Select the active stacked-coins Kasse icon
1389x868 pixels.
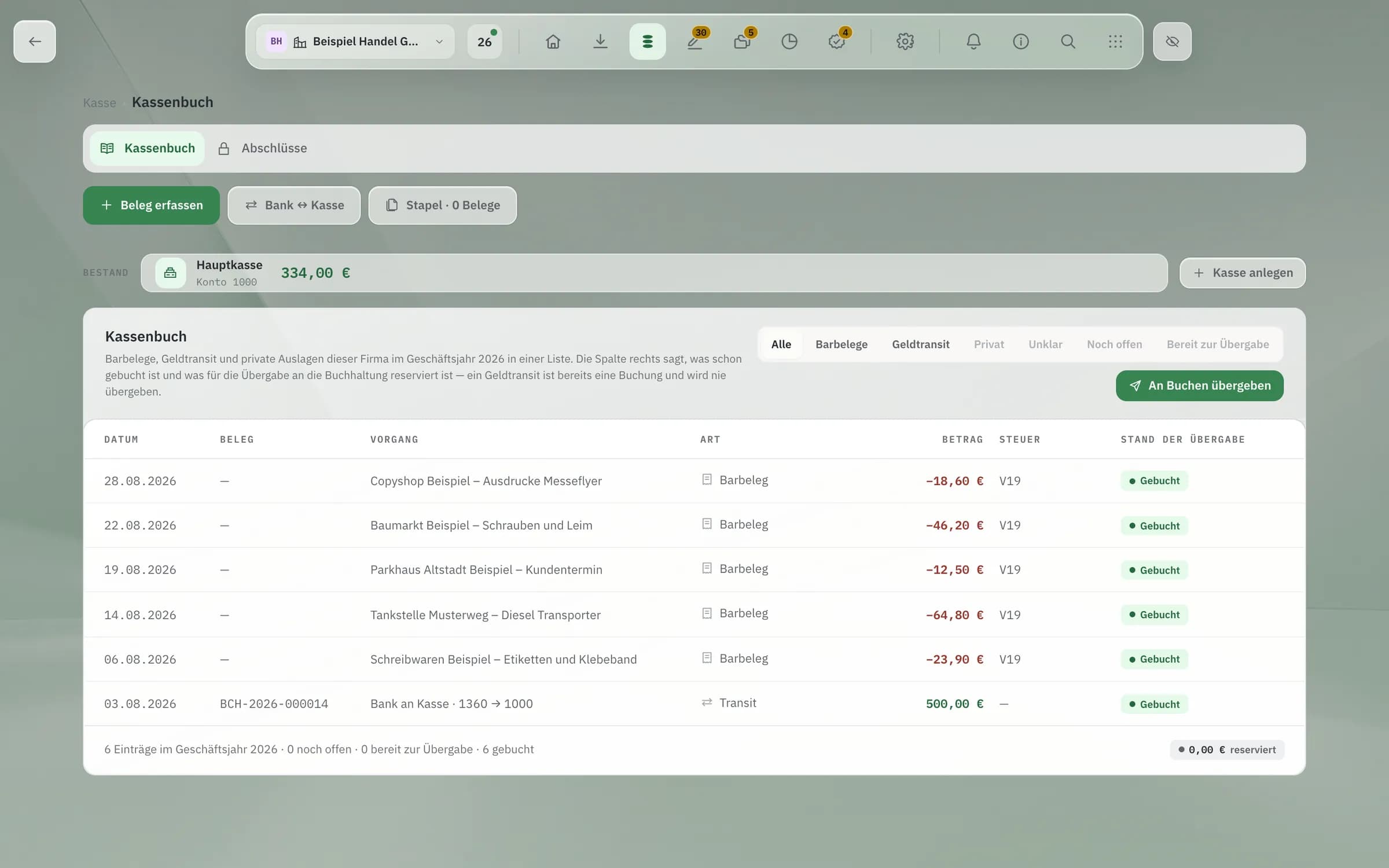(x=648, y=42)
